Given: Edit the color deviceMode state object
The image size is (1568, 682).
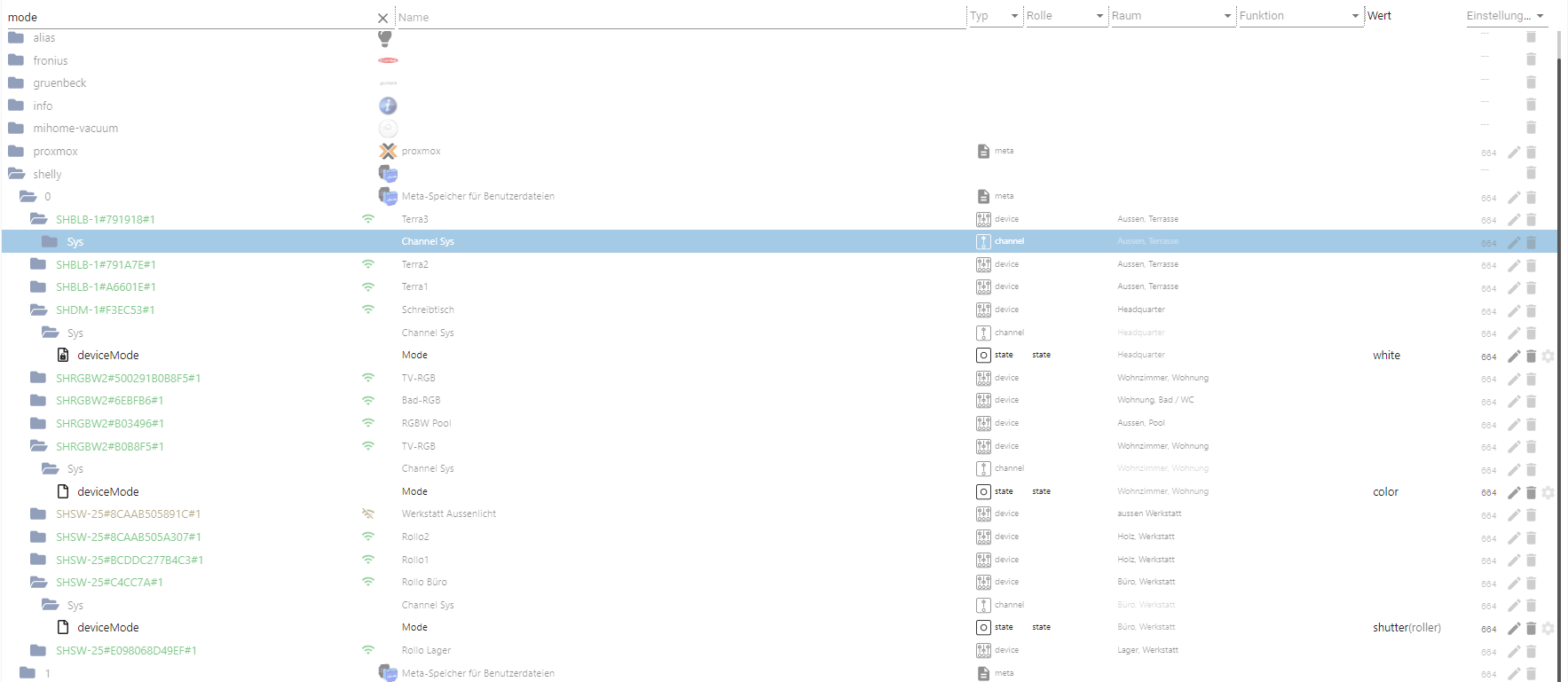Looking at the screenshot, I should [x=1514, y=493].
